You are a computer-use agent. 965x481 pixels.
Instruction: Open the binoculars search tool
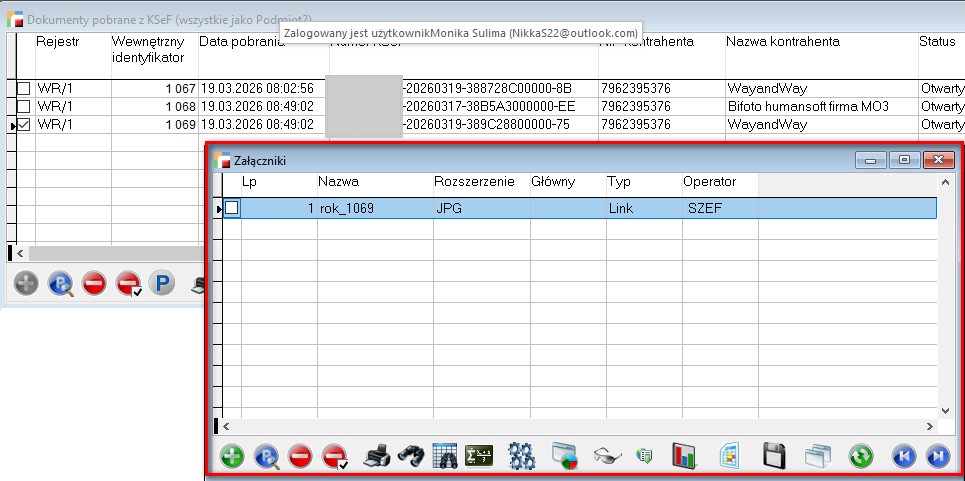point(410,456)
